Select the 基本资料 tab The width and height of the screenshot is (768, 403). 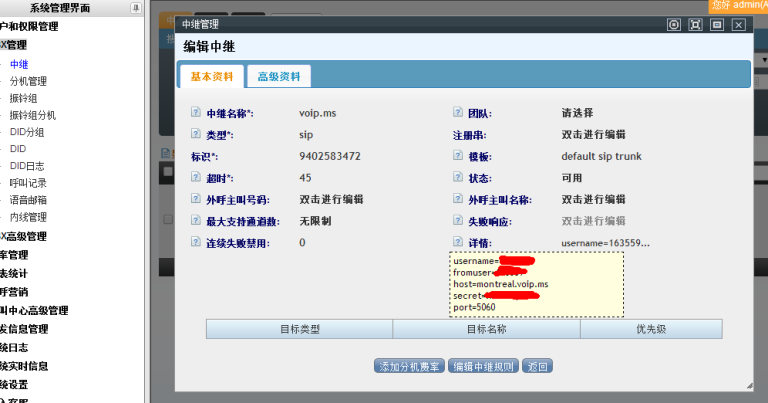click(210, 77)
